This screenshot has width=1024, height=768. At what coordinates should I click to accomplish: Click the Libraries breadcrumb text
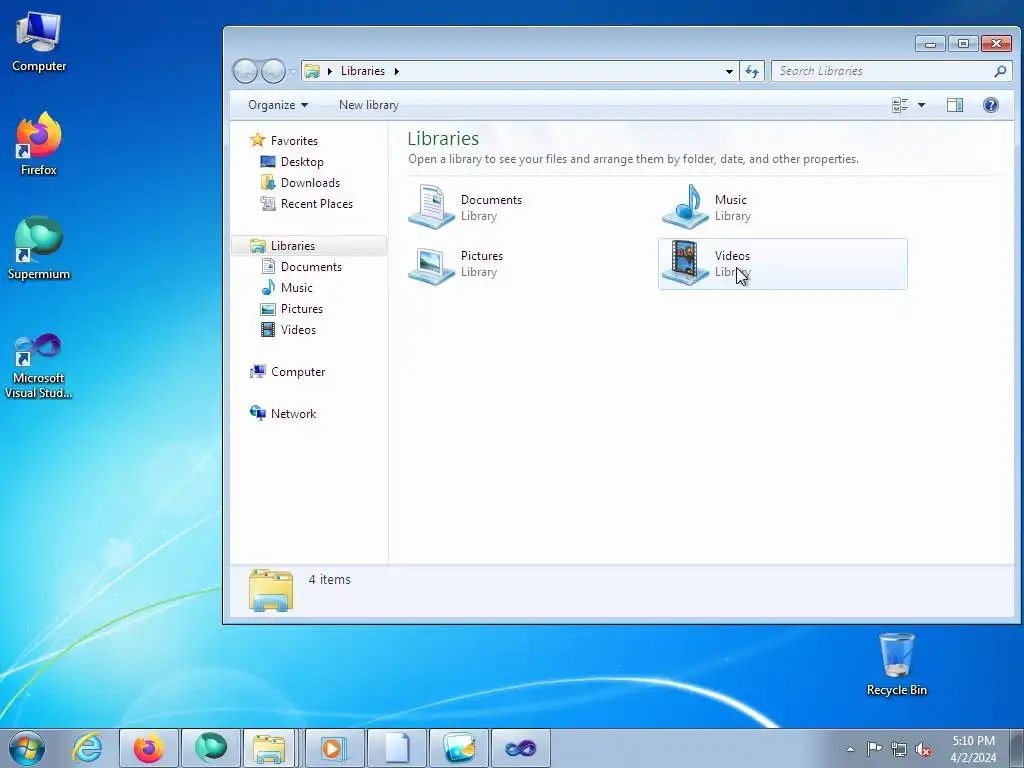pyautogui.click(x=362, y=71)
